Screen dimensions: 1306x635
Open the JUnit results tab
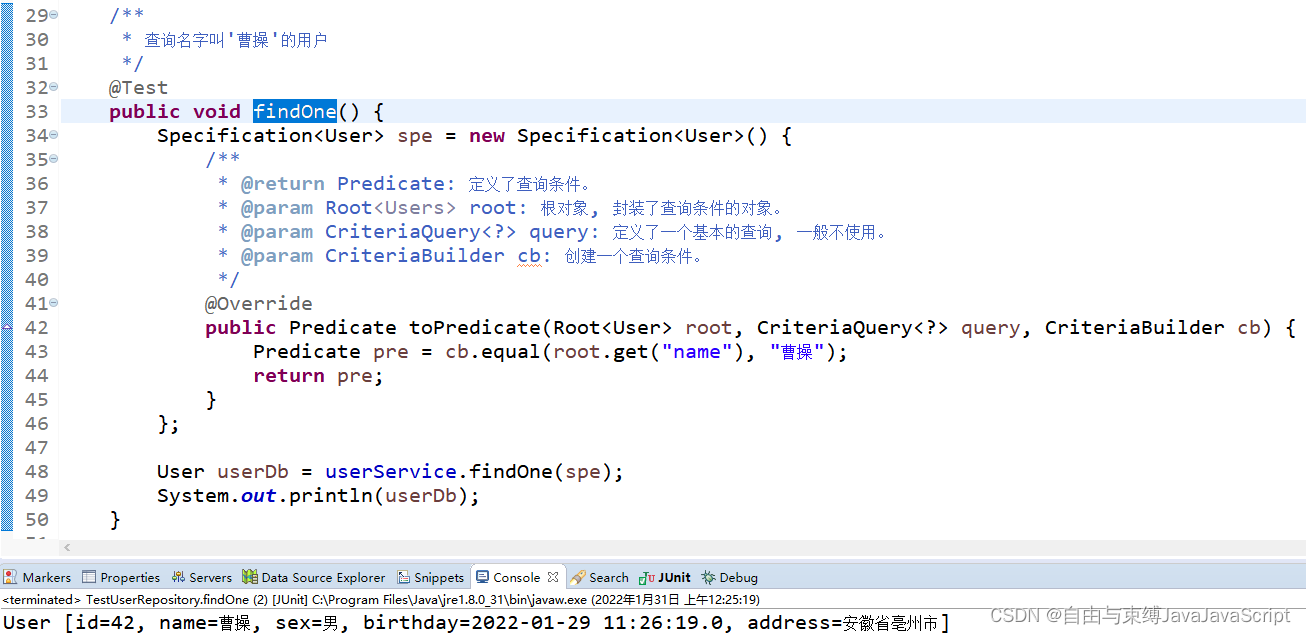[x=665, y=577]
